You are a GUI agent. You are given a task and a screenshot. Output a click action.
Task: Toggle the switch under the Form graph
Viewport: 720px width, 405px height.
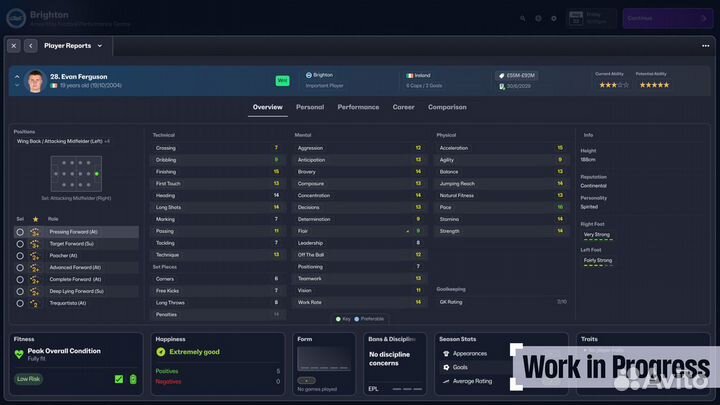pos(306,381)
